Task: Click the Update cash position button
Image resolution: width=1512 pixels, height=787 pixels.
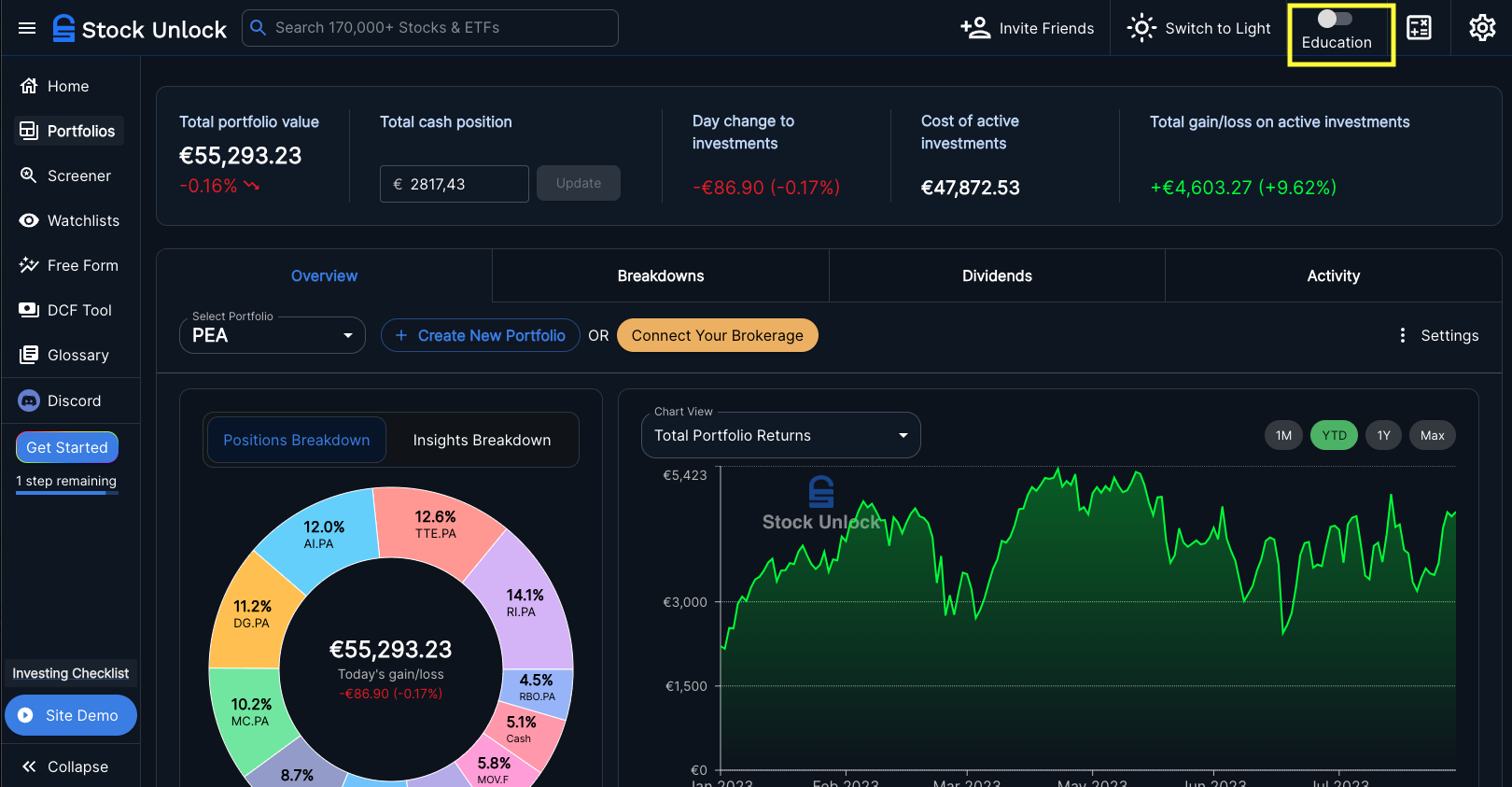Action: (x=579, y=183)
